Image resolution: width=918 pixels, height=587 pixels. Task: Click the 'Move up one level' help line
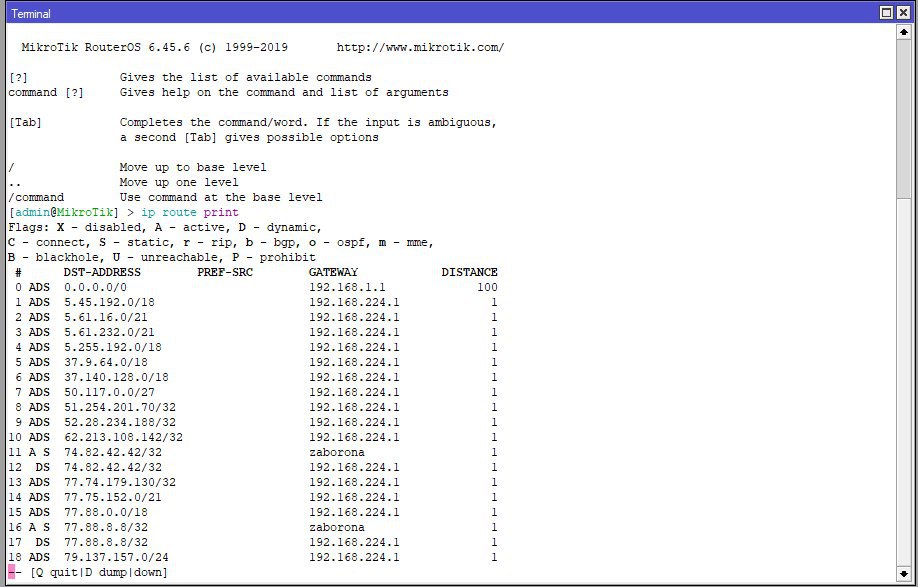pyautogui.click(x=179, y=182)
